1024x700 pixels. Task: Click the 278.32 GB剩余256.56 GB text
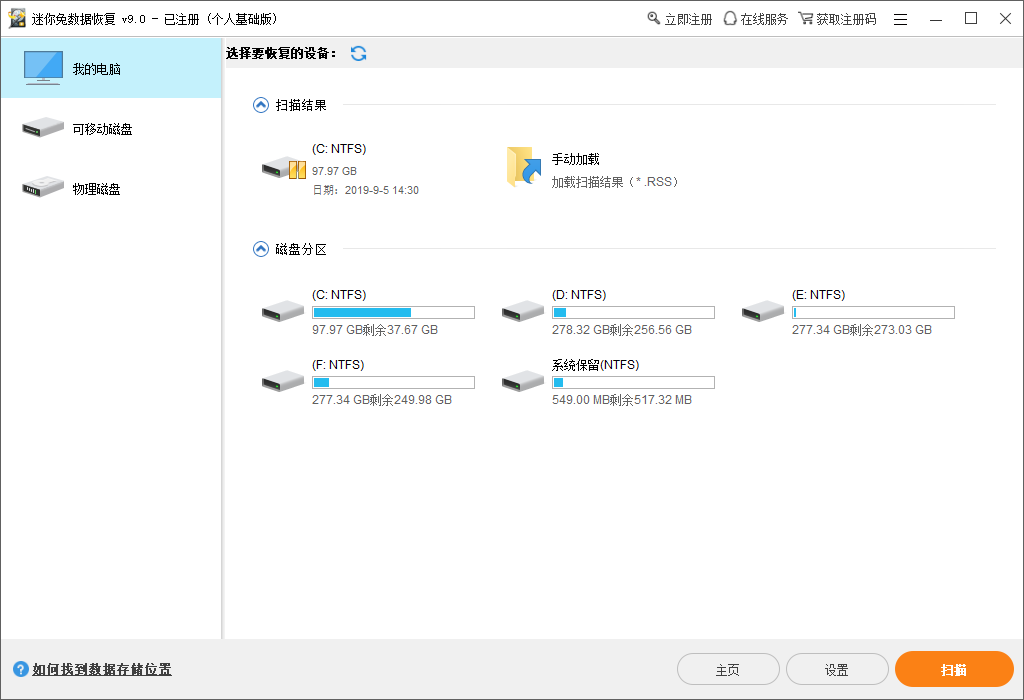pyautogui.click(x=622, y=330)
